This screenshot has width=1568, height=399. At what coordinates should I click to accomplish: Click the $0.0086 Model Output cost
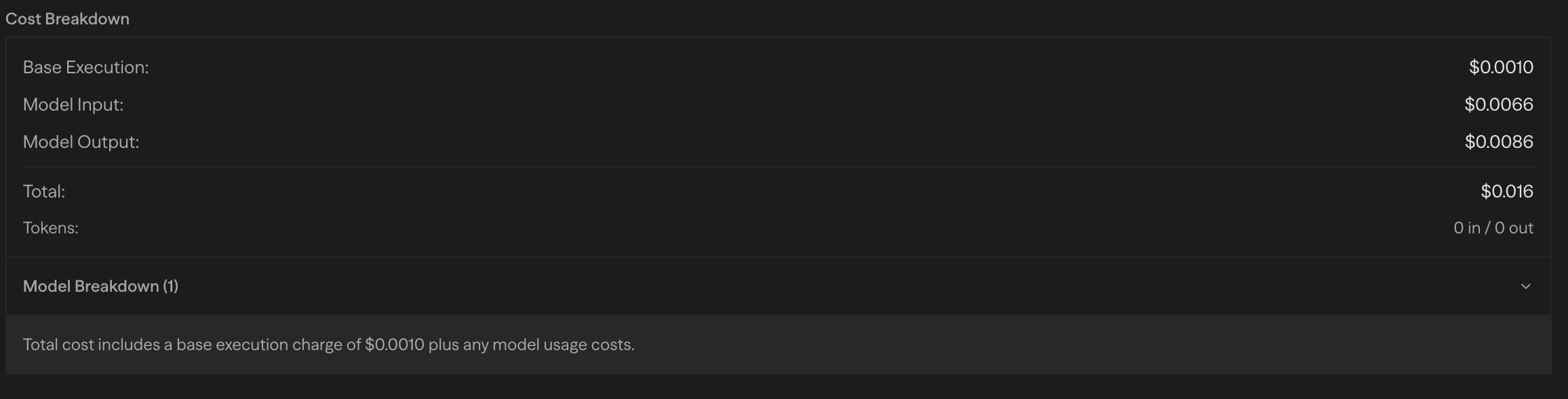(1498, 142)
